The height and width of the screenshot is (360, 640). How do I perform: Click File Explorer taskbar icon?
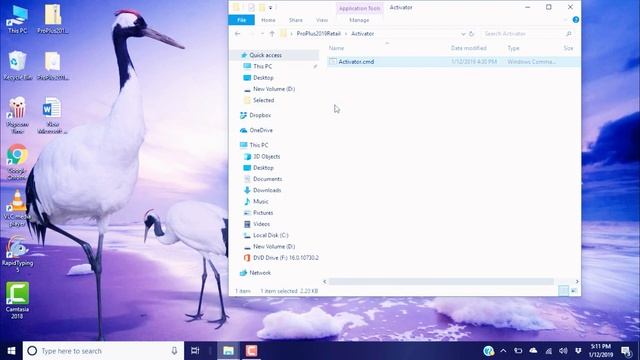[228, 351]
